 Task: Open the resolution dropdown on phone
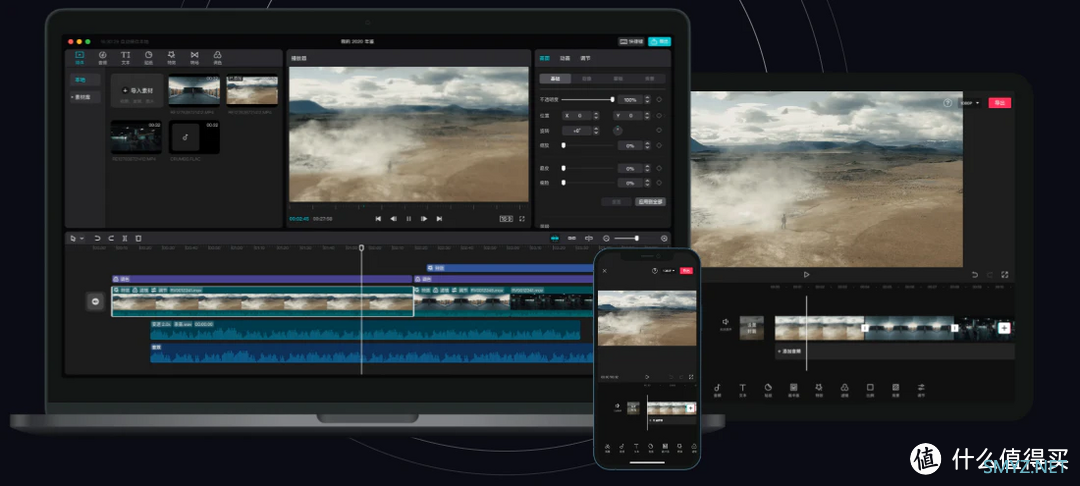(x=667, y=271)
